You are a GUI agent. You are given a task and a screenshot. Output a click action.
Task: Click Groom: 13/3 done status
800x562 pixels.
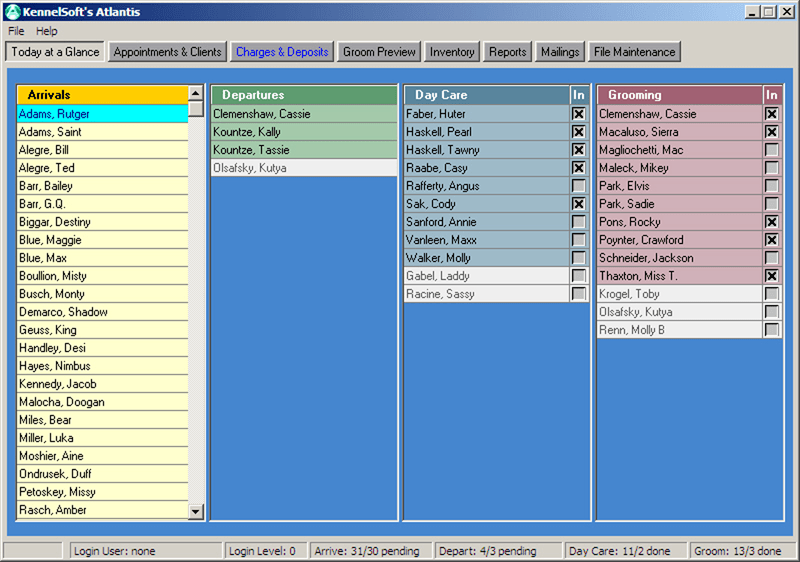pos(742,551)
